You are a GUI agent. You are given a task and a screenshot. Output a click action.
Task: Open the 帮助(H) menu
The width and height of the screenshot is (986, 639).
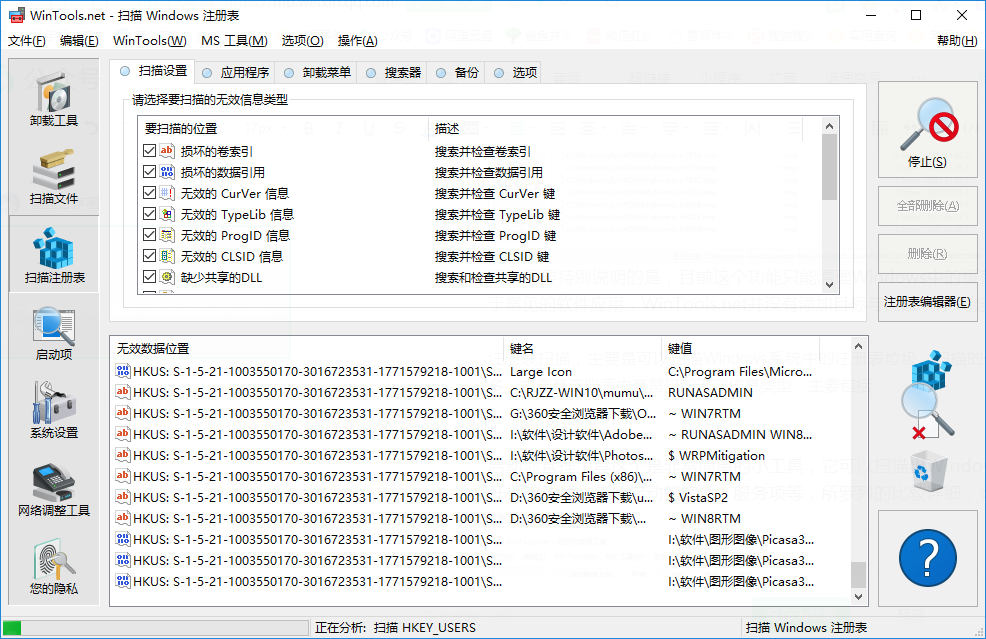click(x=957, y=41)
